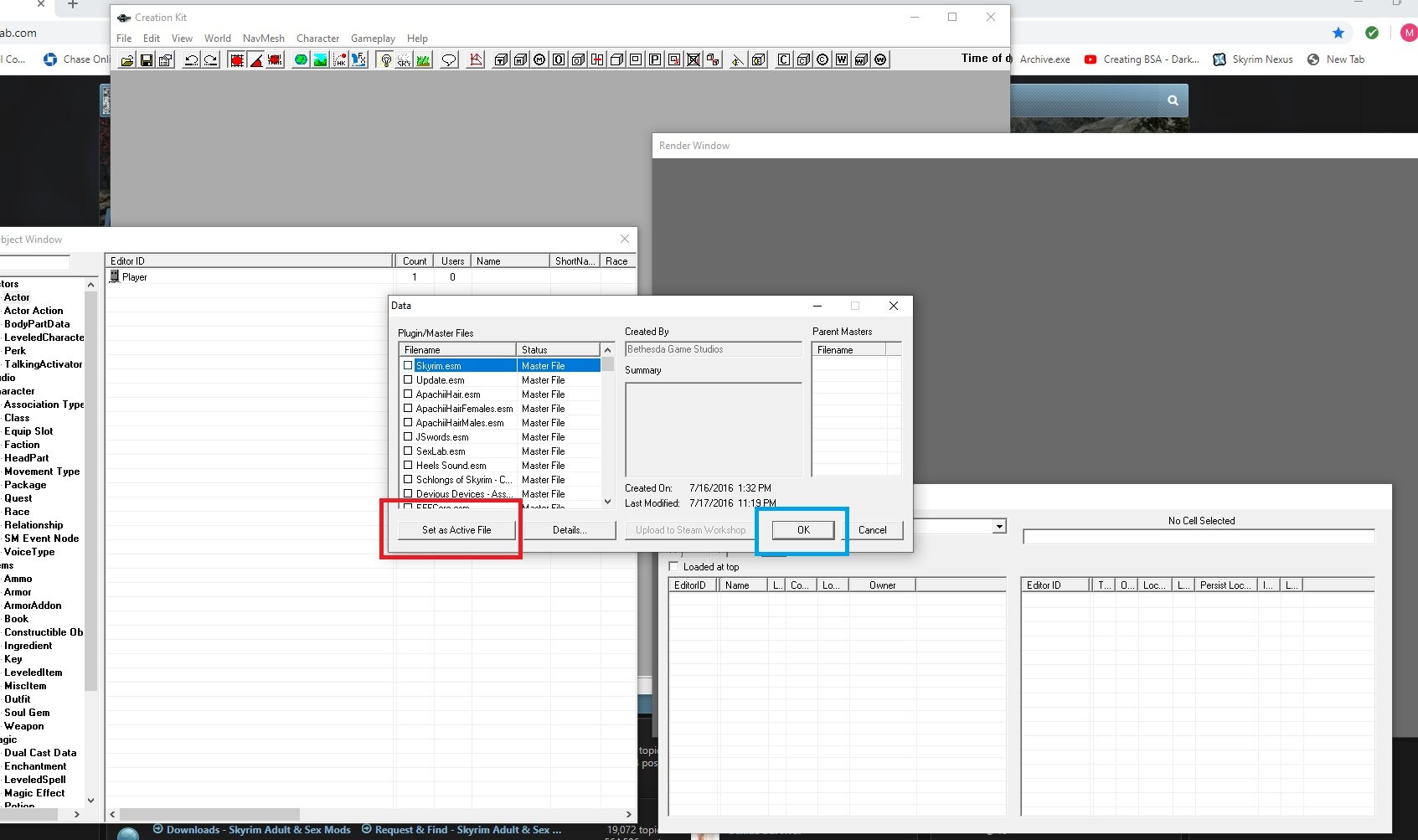The width and height of the screenshot is (1418, 840).
Task: Click the square C toolbar icon
Action: click(x=784, y=59)
